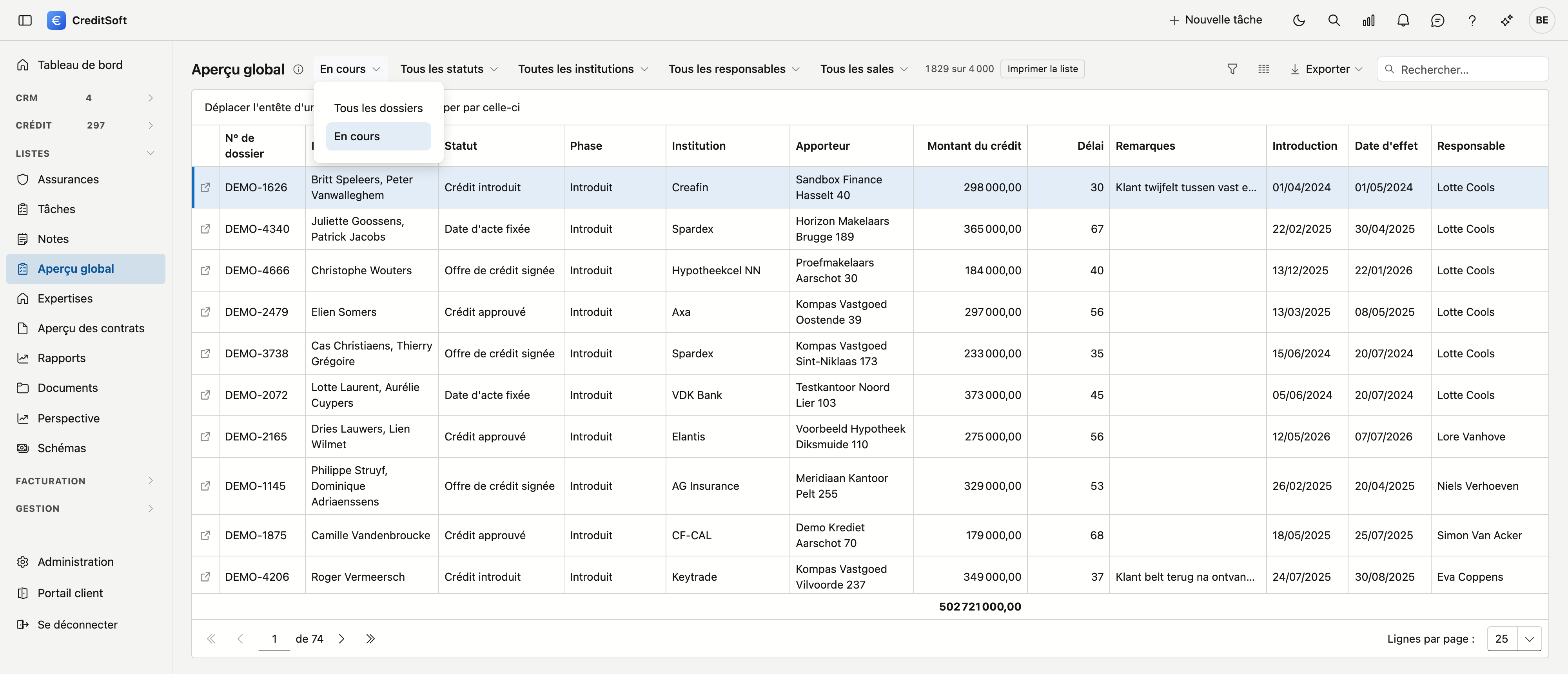This screenshot has height=674, width=1568.
Task: Expand the Tous les statuts dropdown
Action: coord(448,69)
